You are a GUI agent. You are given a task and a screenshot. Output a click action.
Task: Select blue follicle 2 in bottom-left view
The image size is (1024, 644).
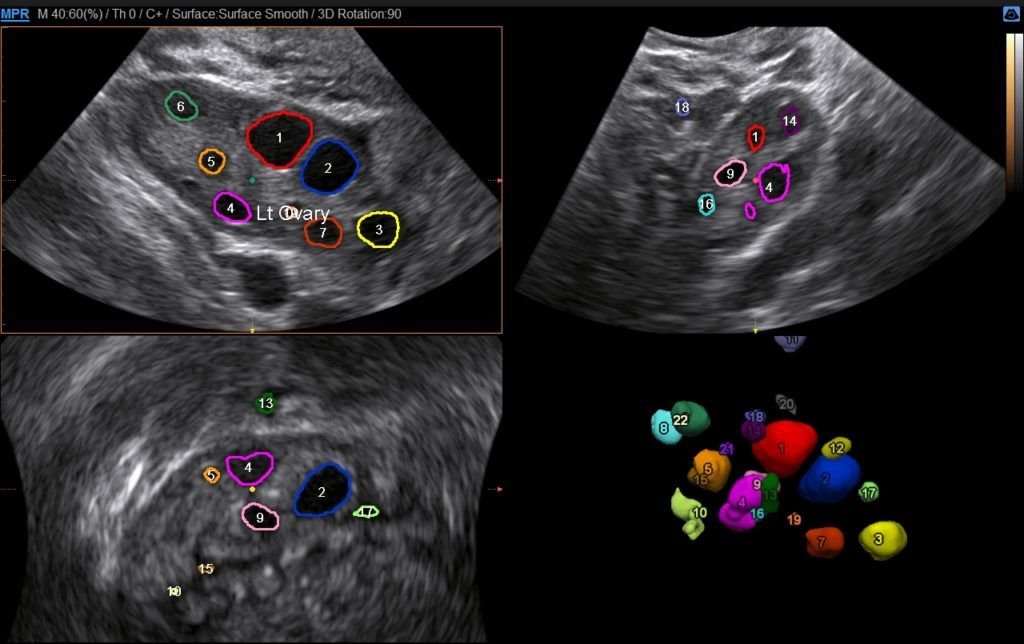pos(322,490)
